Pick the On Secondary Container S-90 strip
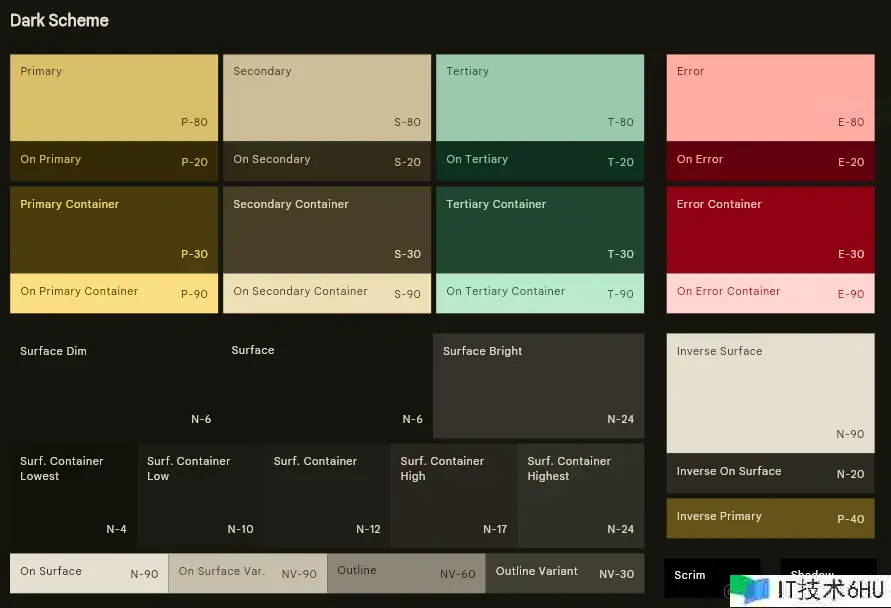The image size is (891, 608). [x=327, y=292]
